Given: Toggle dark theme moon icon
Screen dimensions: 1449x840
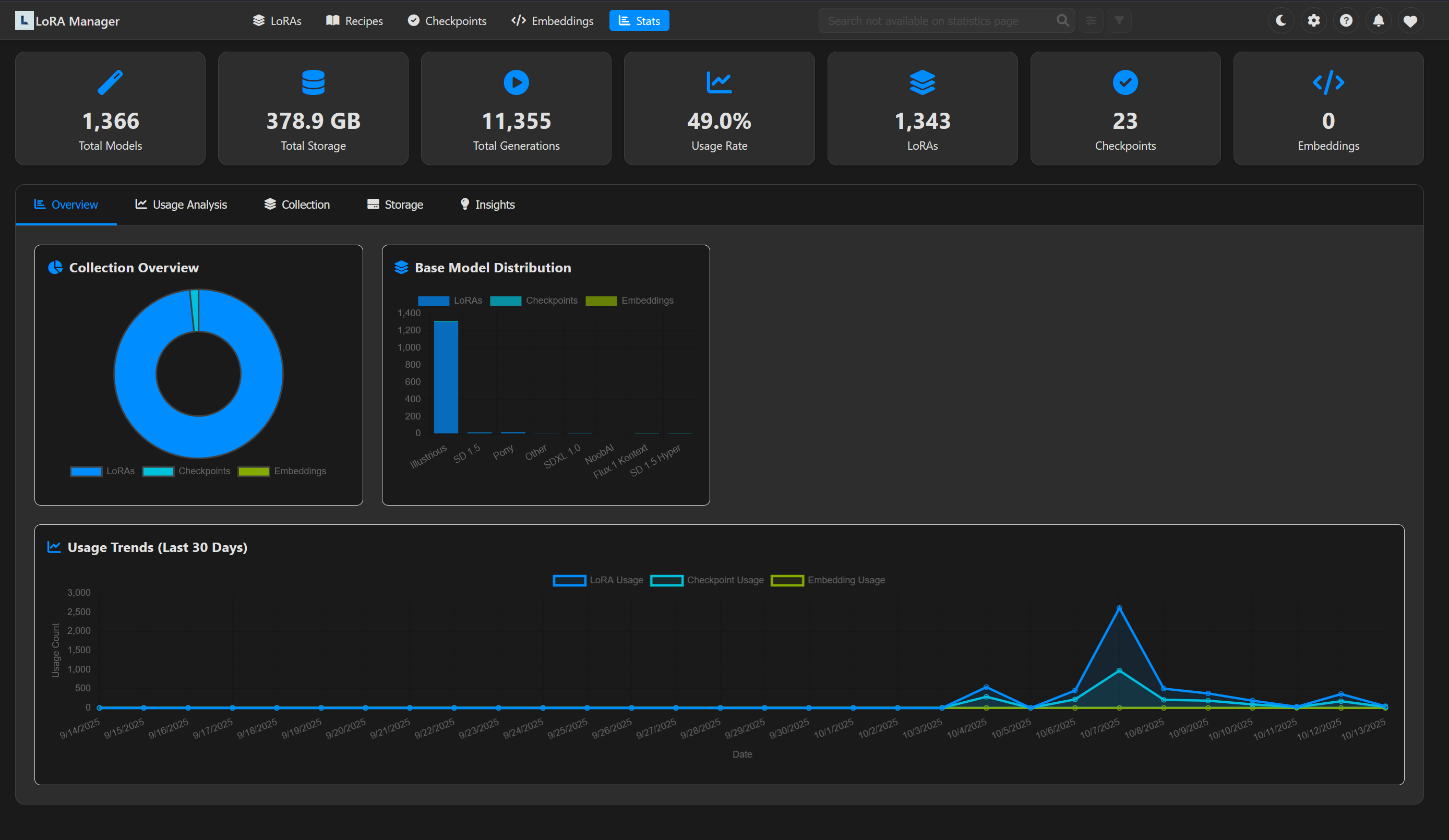Looking at the screenshot, I should [x=1280, y=21].
